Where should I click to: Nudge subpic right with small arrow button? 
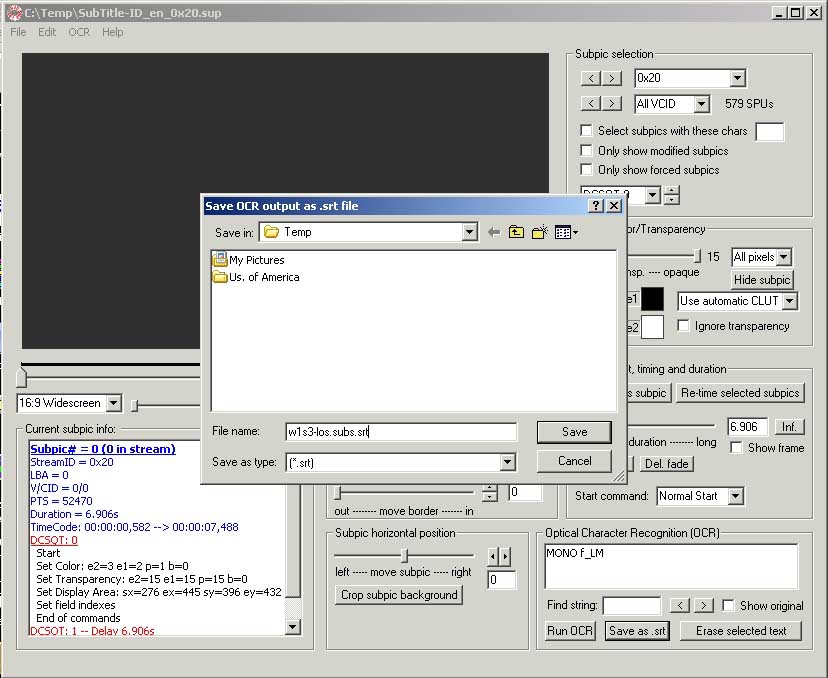(505, 556)
